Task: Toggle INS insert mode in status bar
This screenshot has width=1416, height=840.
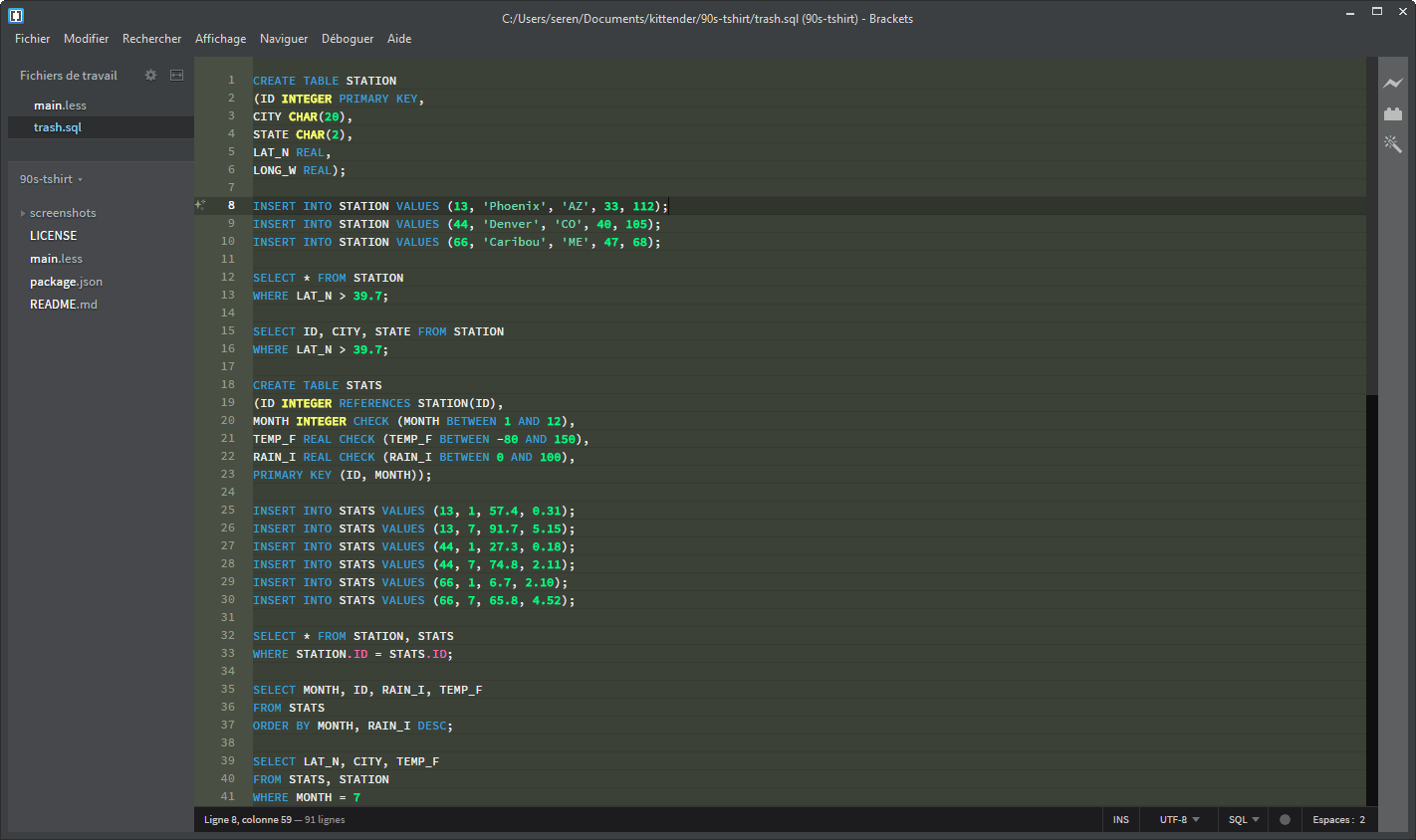Action: tap(1120, 819)
